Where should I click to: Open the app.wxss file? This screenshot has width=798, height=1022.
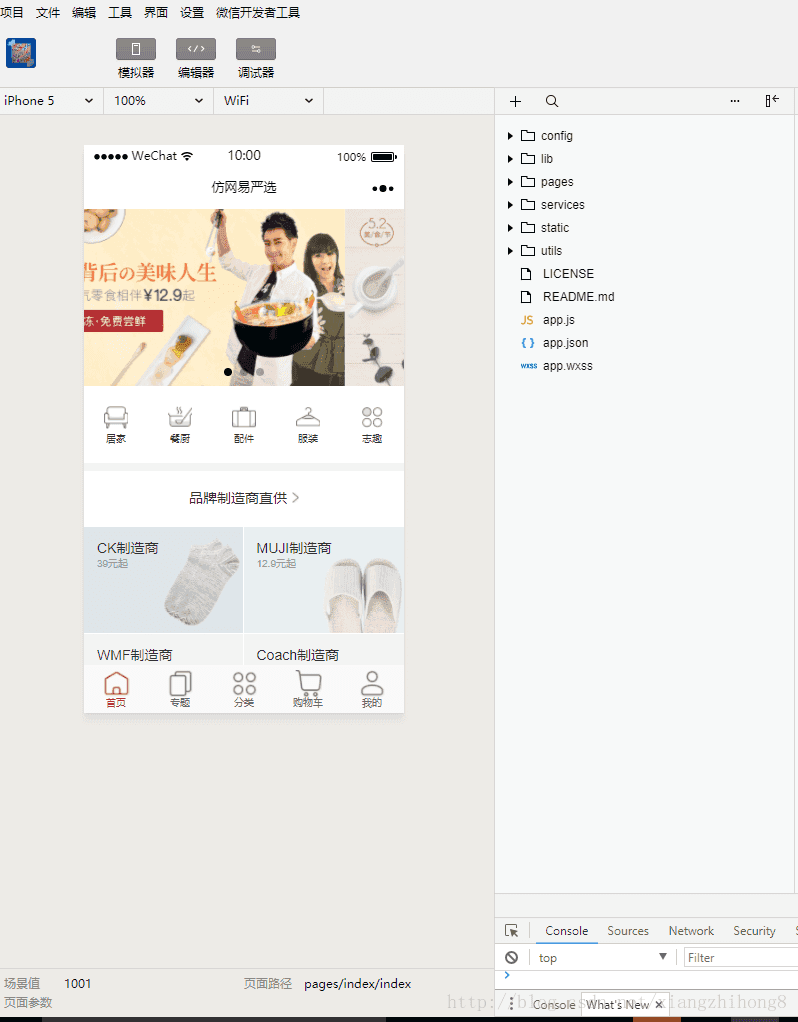click(567, 366)
